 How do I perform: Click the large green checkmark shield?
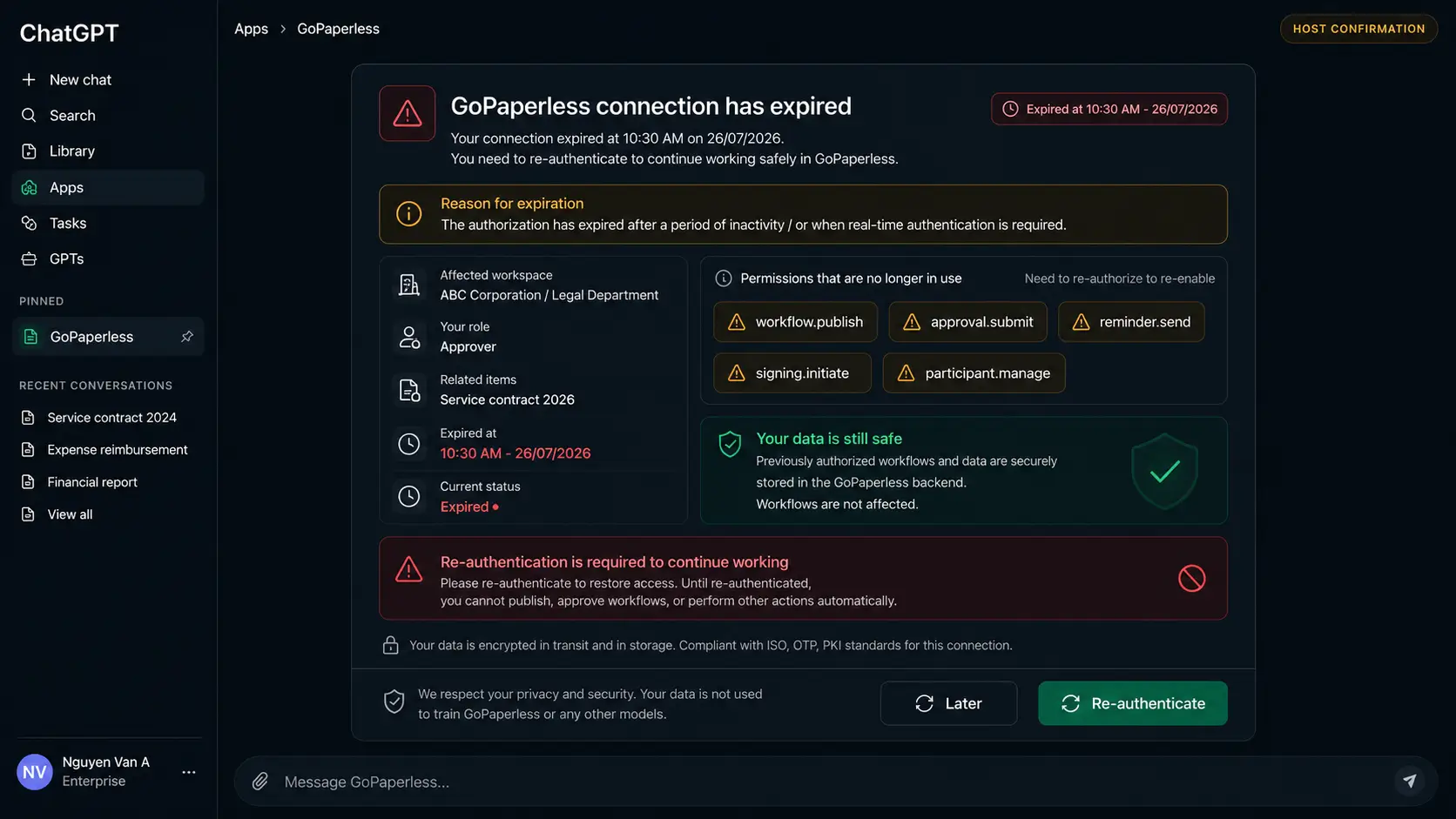point(1164,471)
